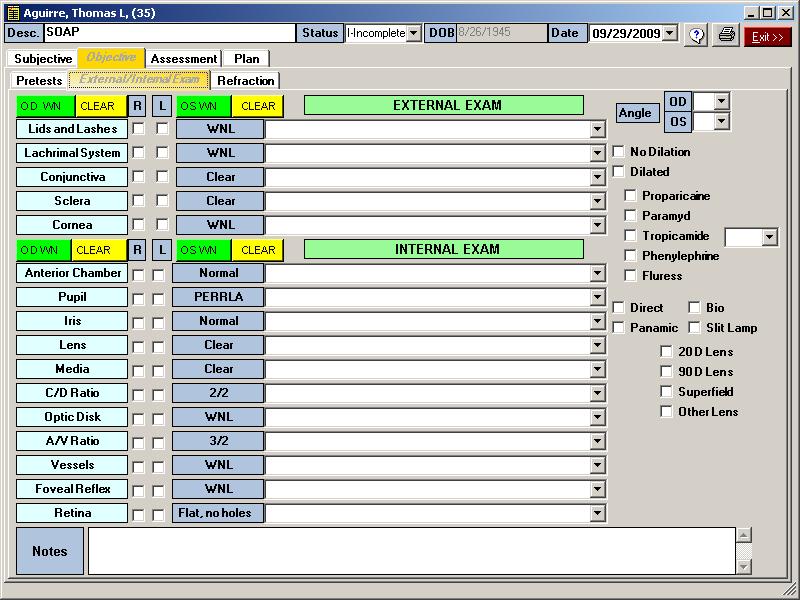Click the internal exam L column button
This screenshot has height=600, width=800.
click(161, 250)
